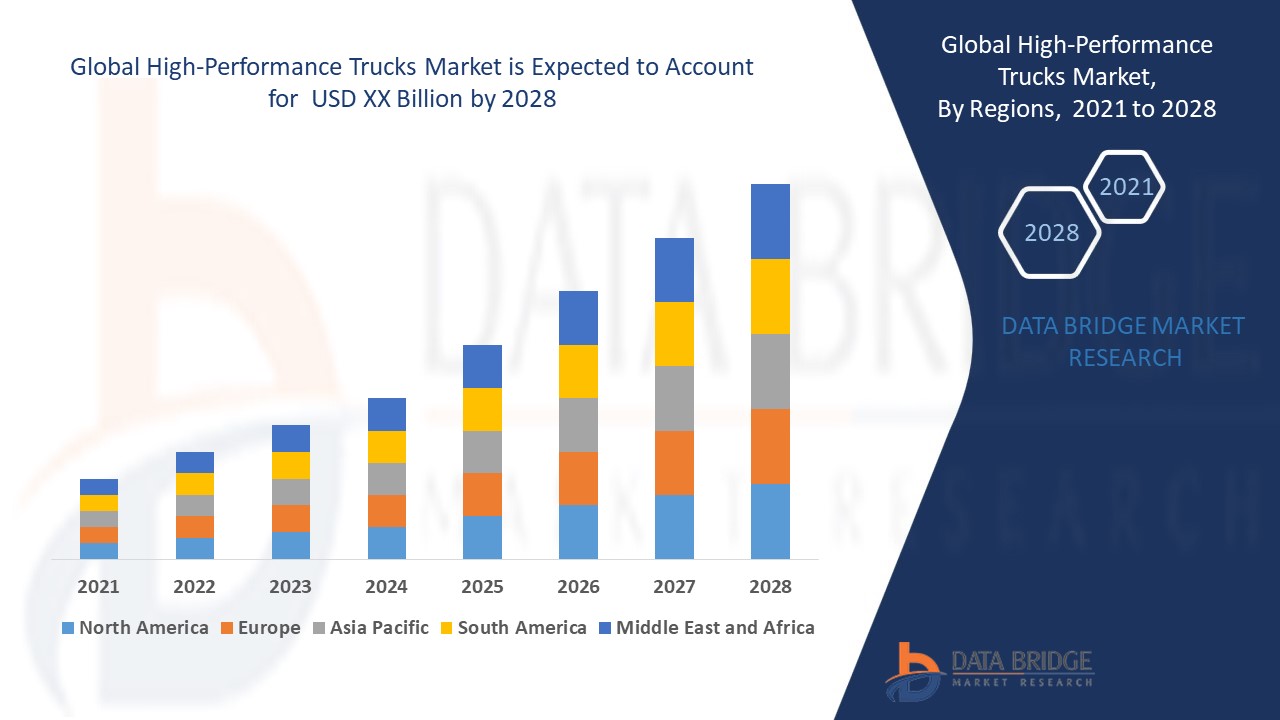Click the 2028 hexagon badge
Image resolution: width=1280 pixels, height=720 pixels.
coord(1051,233)
